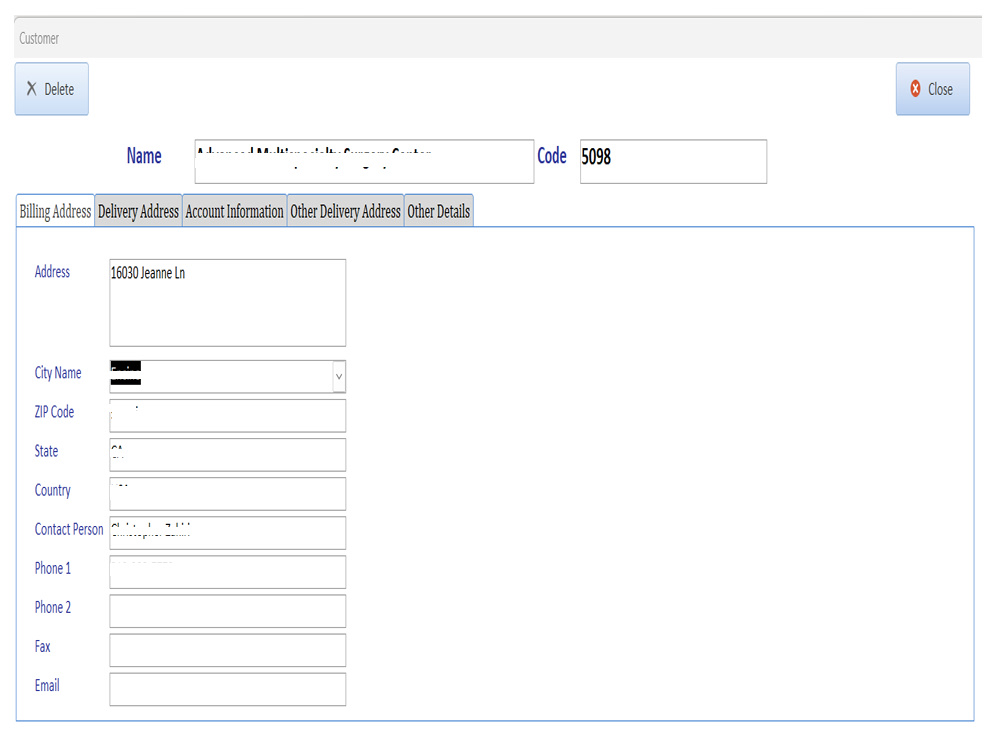
Task: Click the Code field showing 5098
Action: click(x=673, y=161)
